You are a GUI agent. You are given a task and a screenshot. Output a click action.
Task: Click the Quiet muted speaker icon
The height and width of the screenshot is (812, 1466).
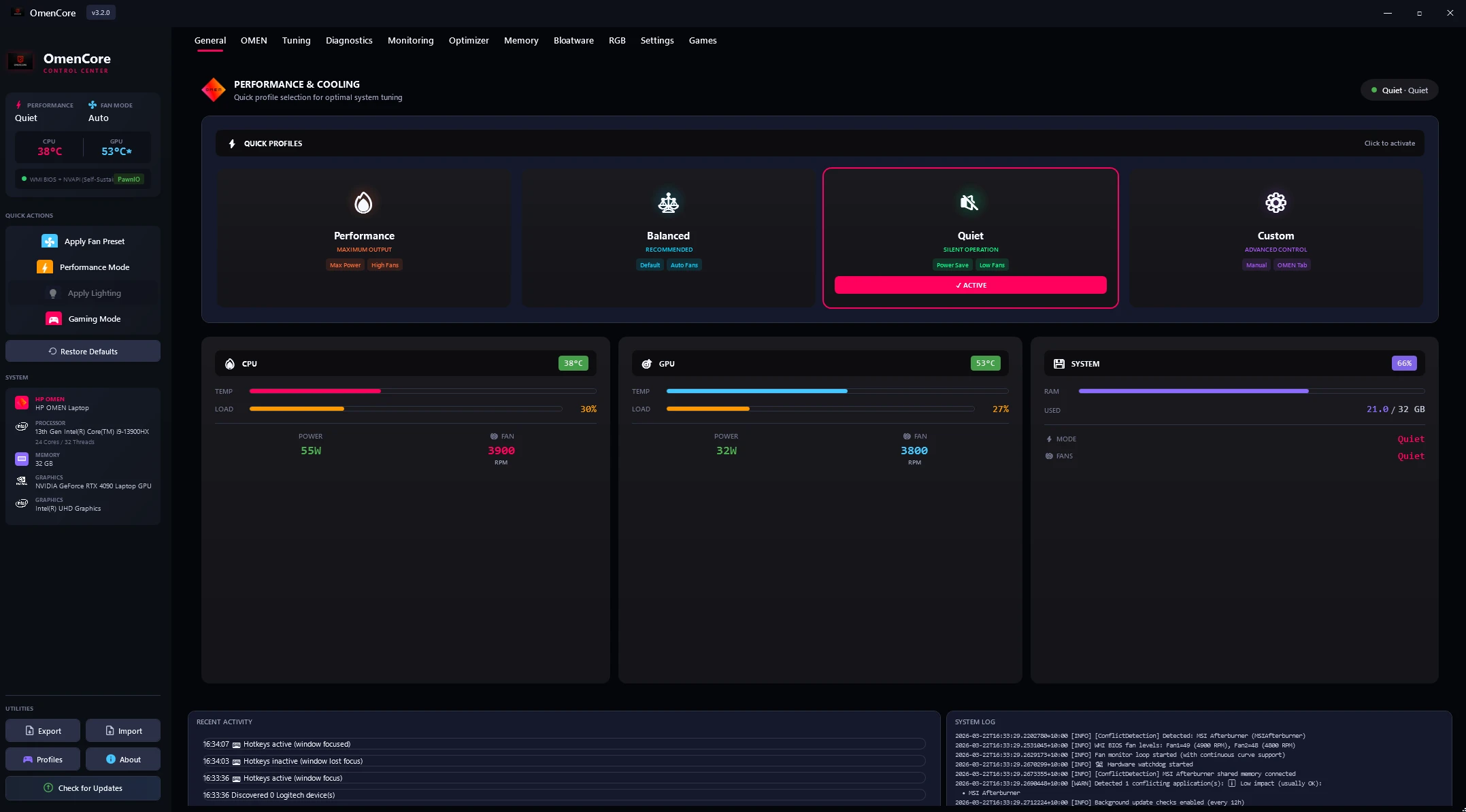[x=969, y=202]
